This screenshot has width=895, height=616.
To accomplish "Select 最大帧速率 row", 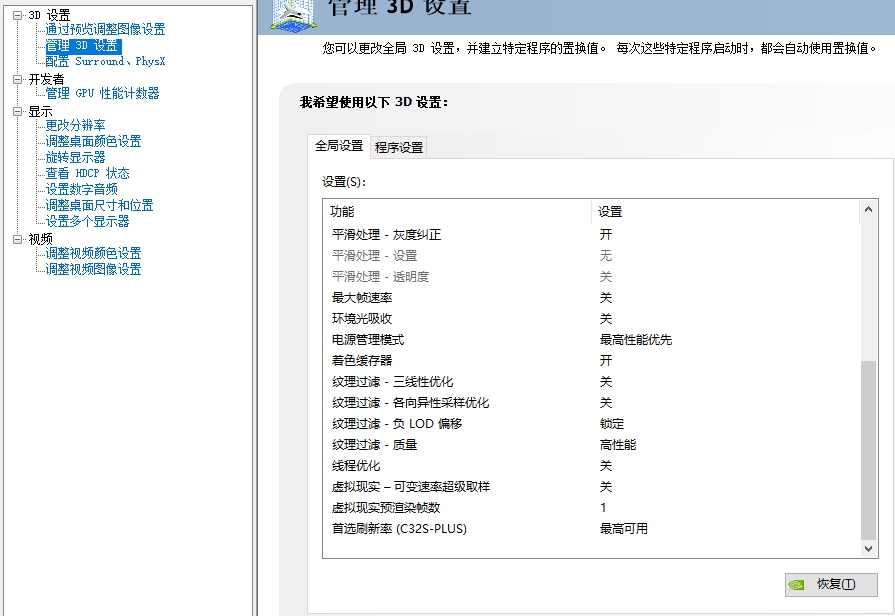I will pyautogui.click(x=591, y=297).
